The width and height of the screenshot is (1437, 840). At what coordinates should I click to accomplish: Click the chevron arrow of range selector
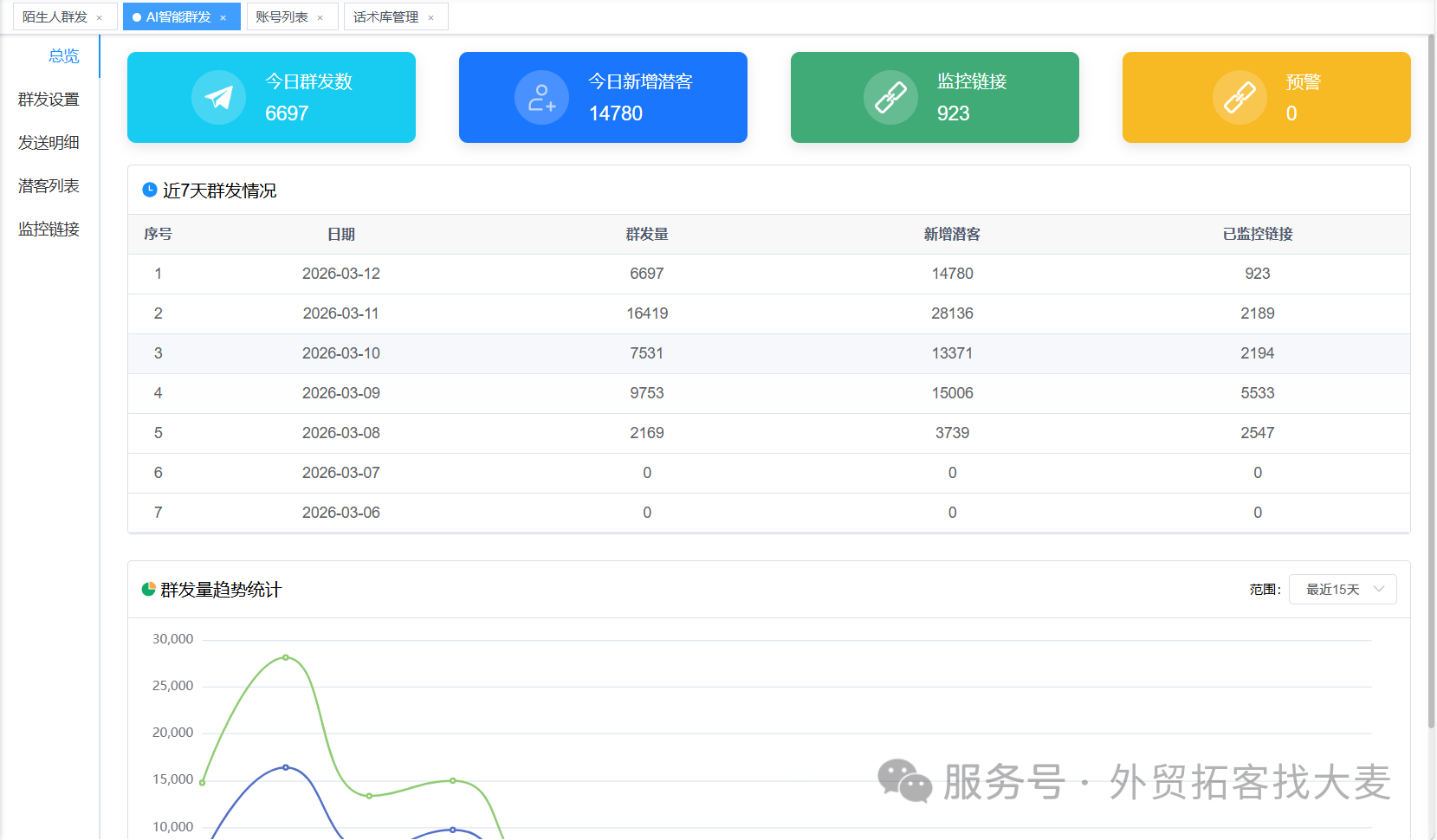click(x=1379, y=590)
